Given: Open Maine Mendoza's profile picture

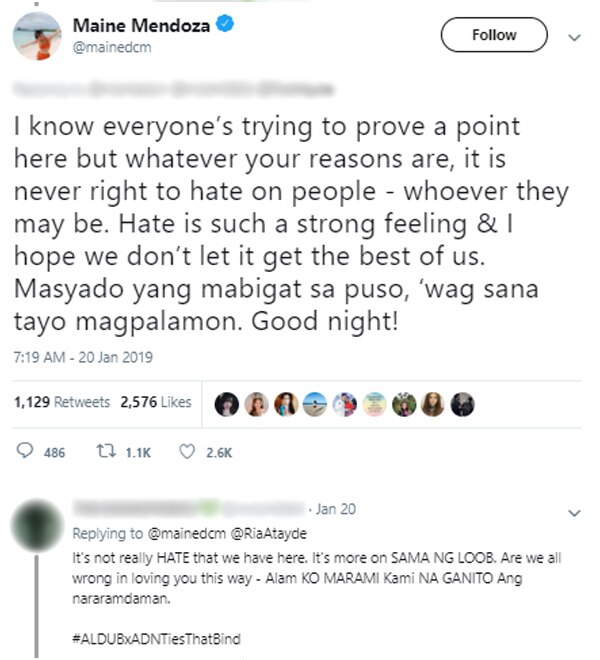Looking at the screenshot, I should pos(37,36).
